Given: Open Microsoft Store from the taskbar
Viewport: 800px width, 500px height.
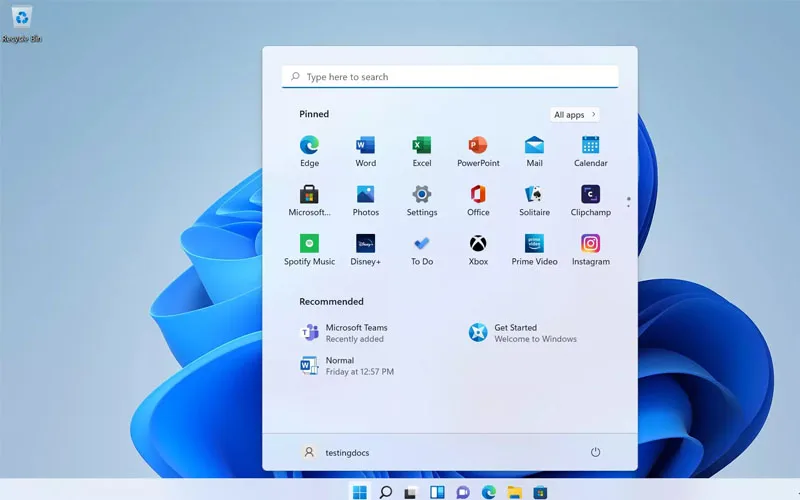Looking at the screenshot, I should click(x=540, y=492).
